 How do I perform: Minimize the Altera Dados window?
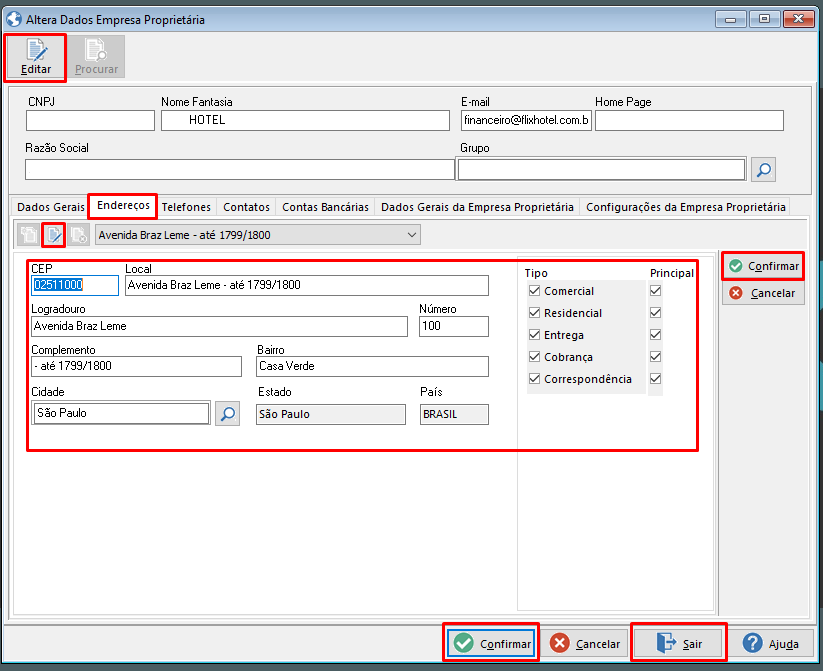click(731, 19)
